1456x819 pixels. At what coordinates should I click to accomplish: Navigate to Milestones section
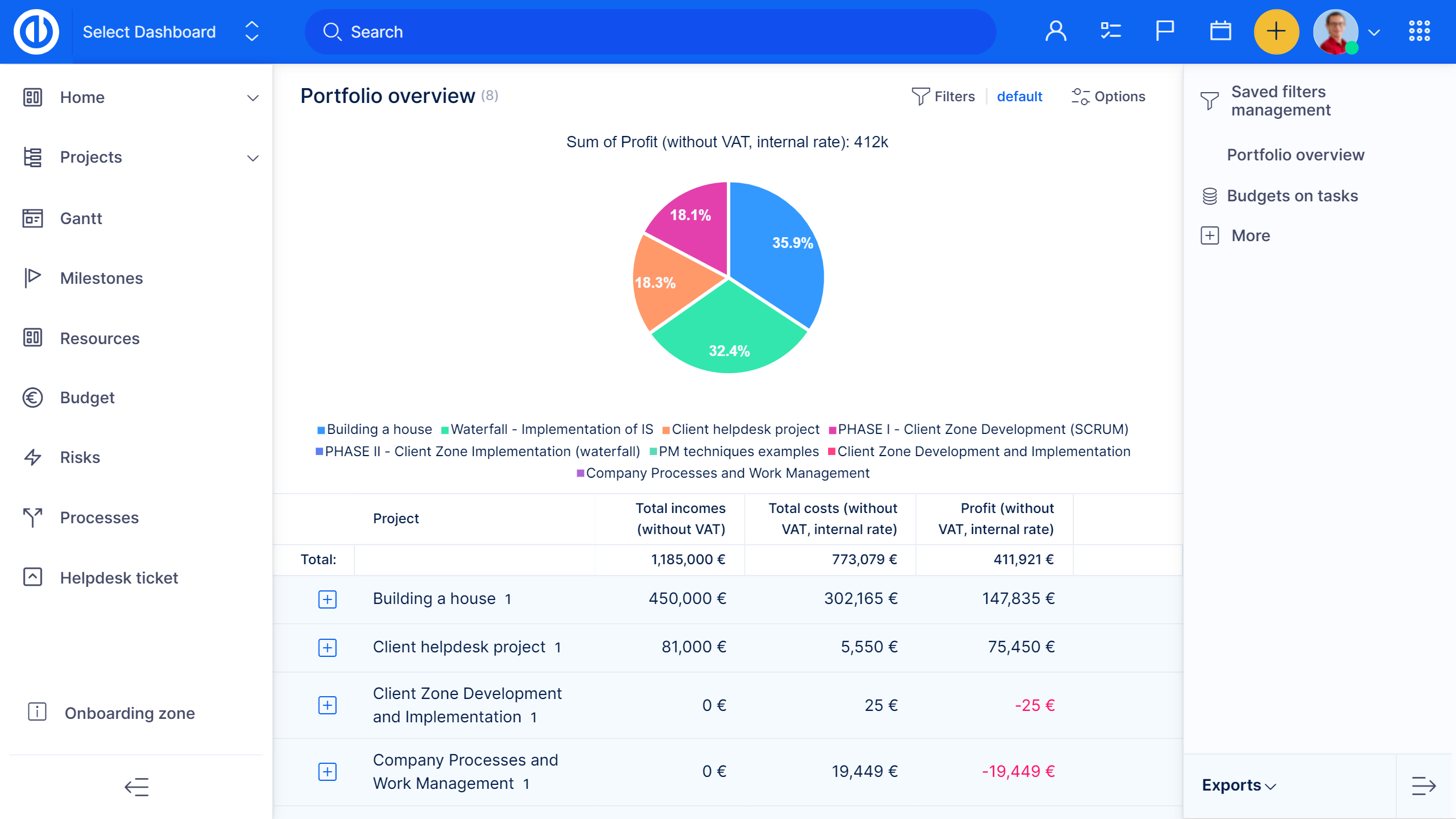point(101,279)
